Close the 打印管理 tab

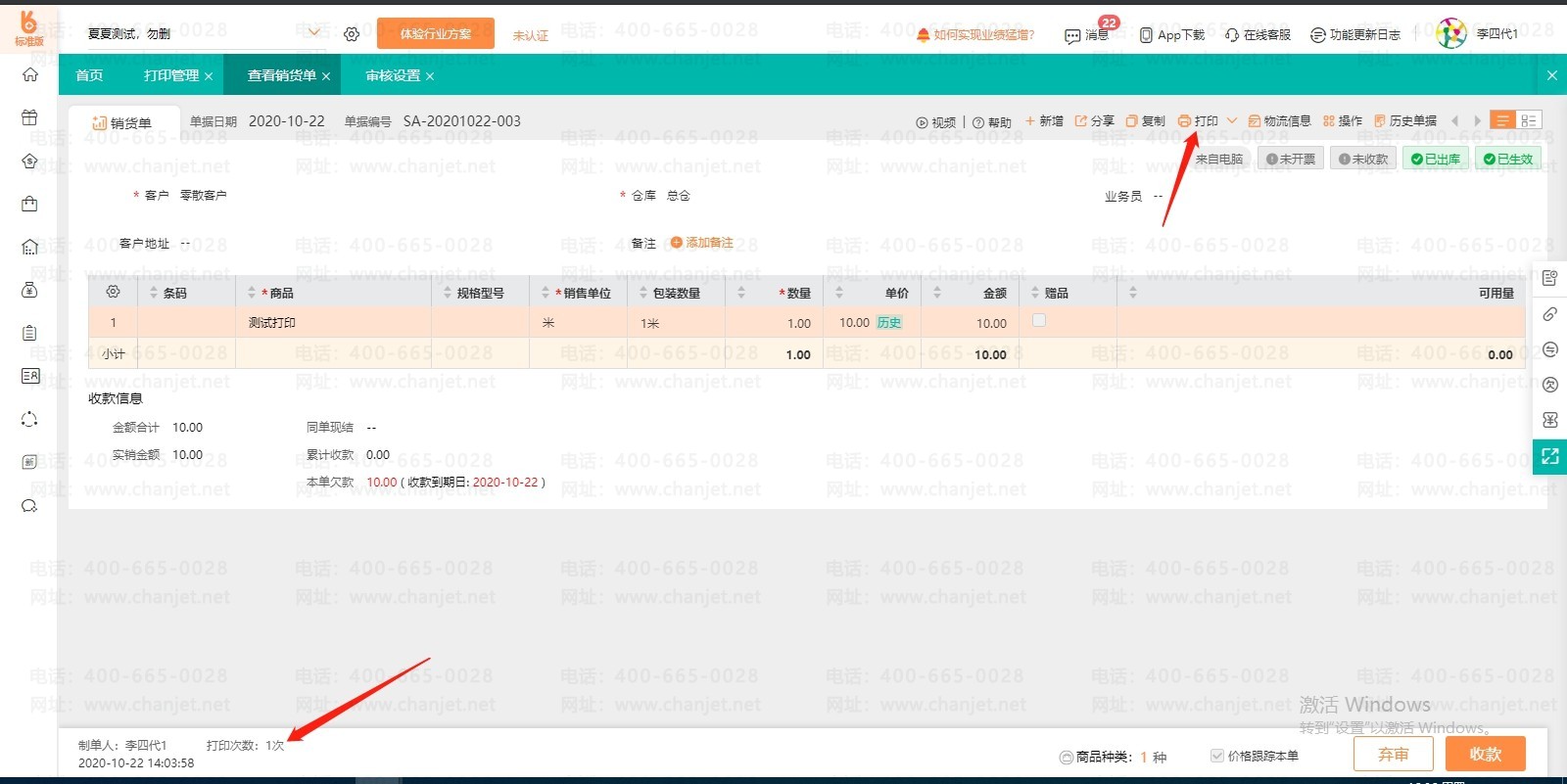click(x=209, y=76)
